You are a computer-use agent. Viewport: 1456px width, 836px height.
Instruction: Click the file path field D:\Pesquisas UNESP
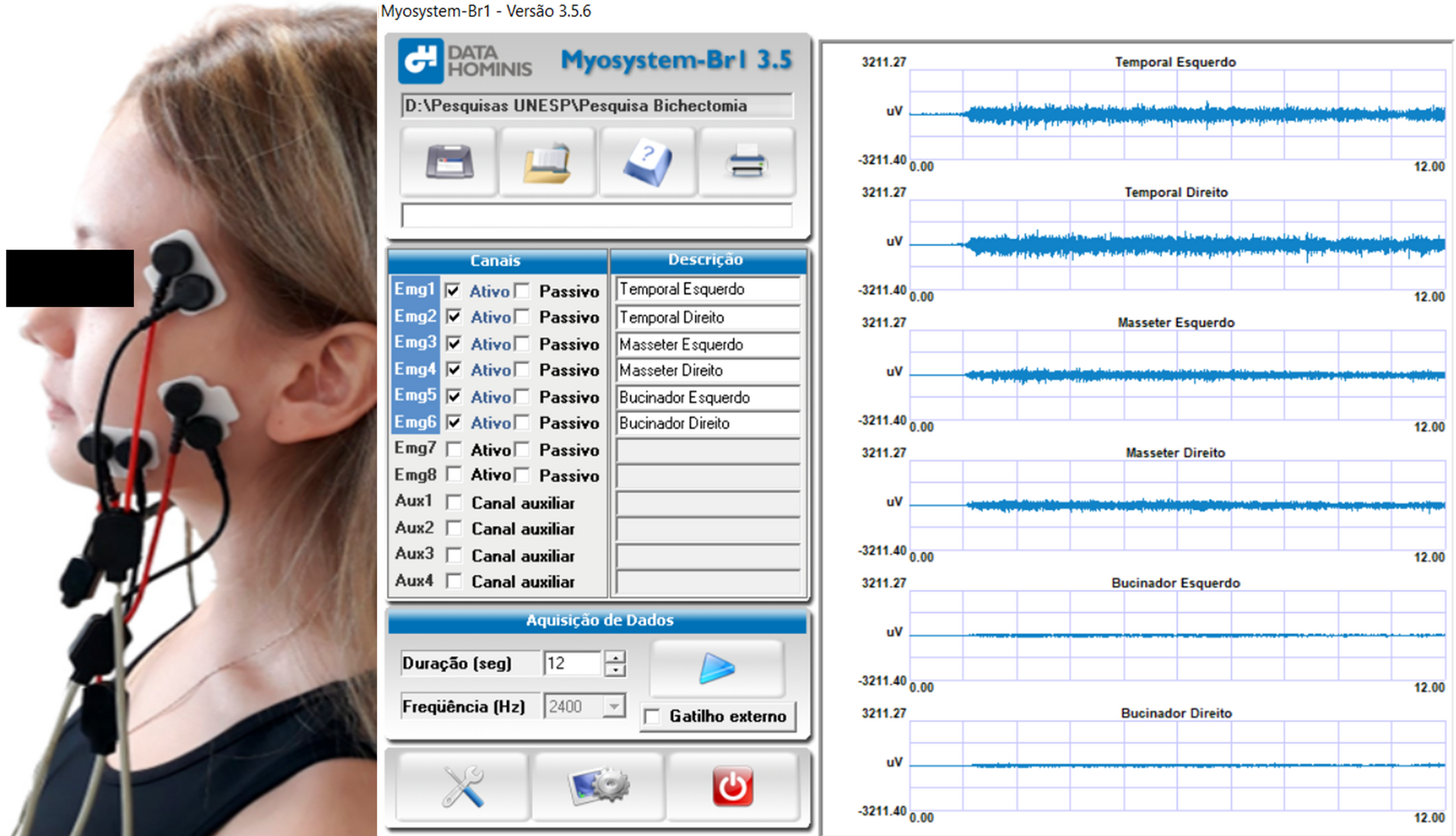point(596,106)
